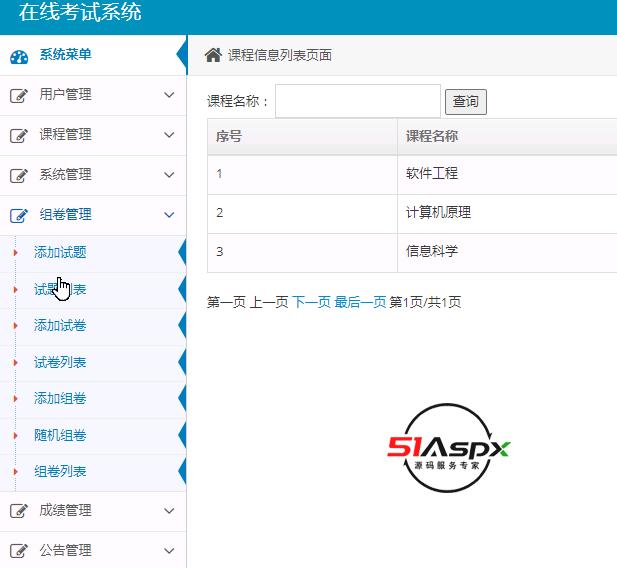Screen dimensions: 617x568
Task: Select the 软件工程 course cell
Action: click(x=507, y=174)
